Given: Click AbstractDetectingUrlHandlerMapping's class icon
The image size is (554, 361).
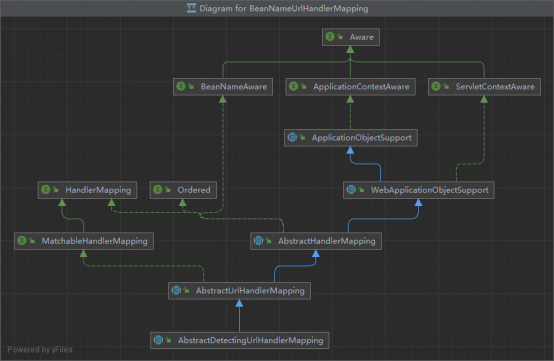Looking at the screenshot, I should 158,340.
